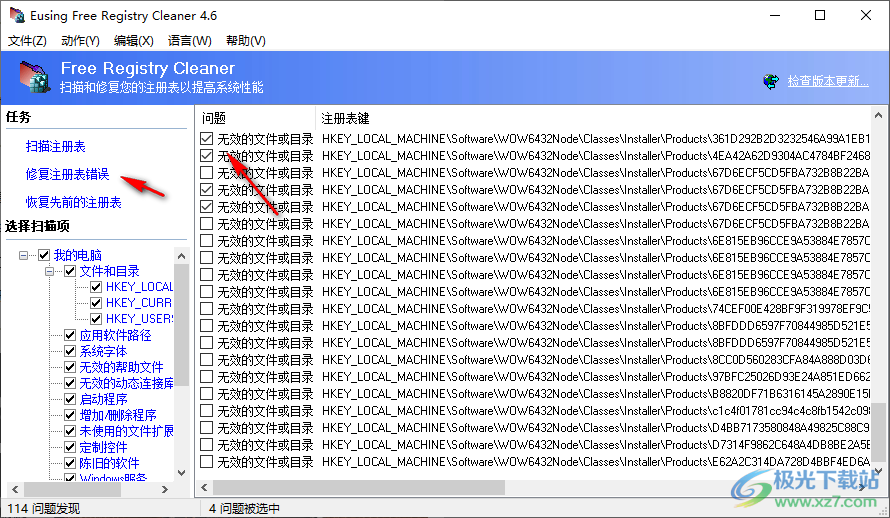The image size is (890, 518).
Task: Maximize the Eusing Free Registry Cleaner window
Action: tap(820, 15)
